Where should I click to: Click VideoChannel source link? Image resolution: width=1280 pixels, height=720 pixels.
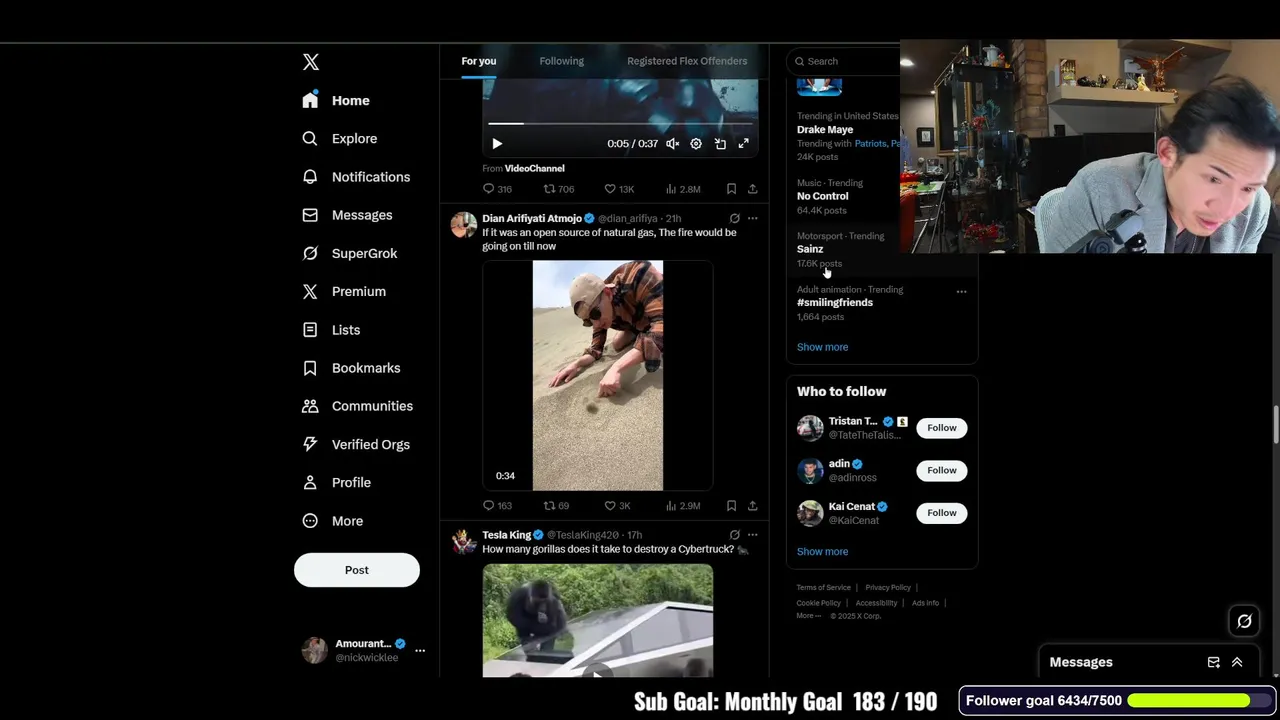pyautogui.click(x=534, y=168)
